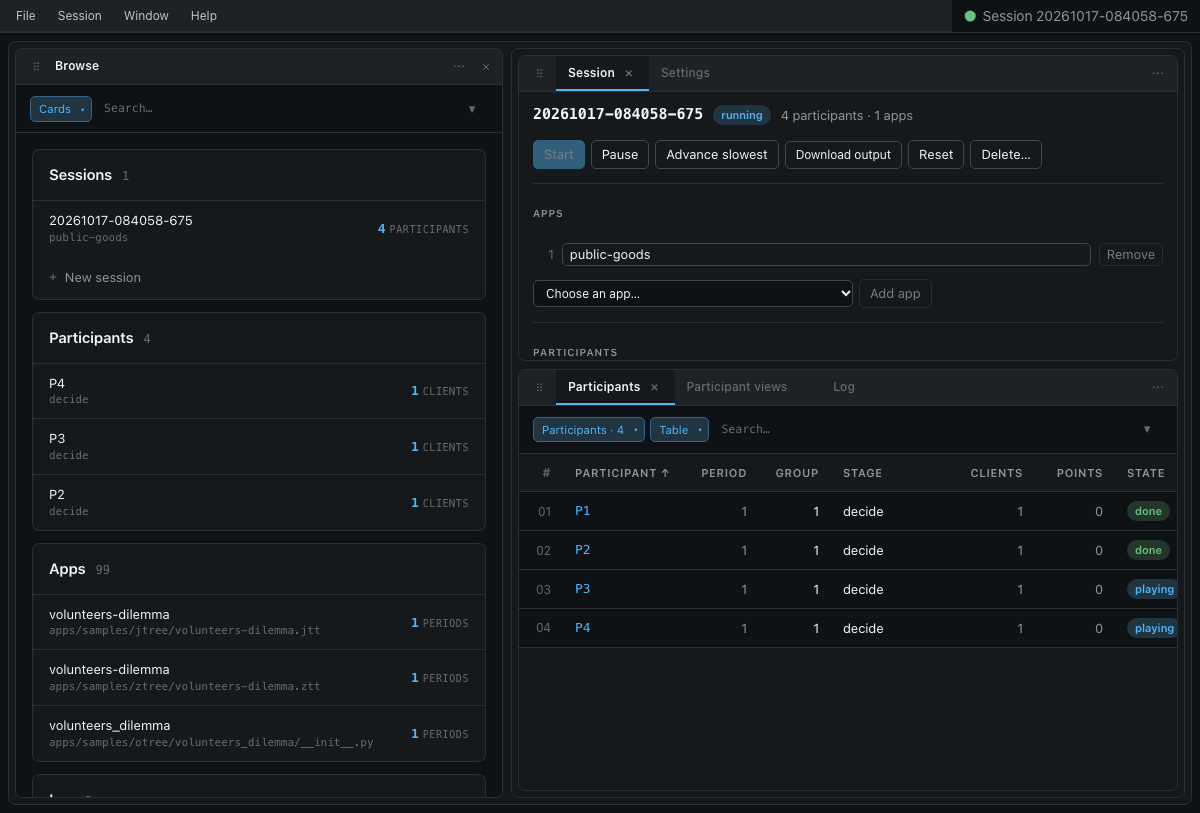Image resolution: width=1200 pixels, height=813 pixels.
Task: Open the Browse panel more options menu
Action: (459, 66)
